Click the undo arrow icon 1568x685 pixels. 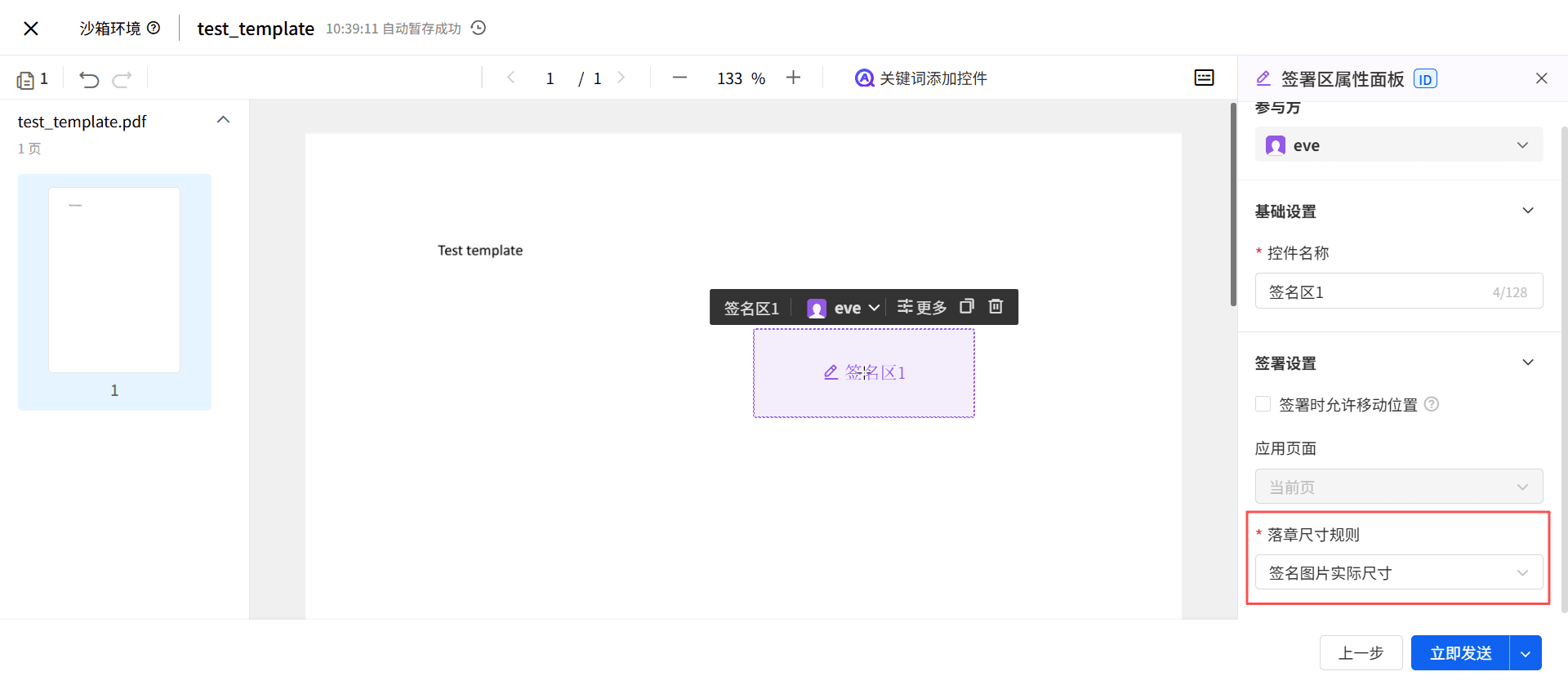[89, 79]
